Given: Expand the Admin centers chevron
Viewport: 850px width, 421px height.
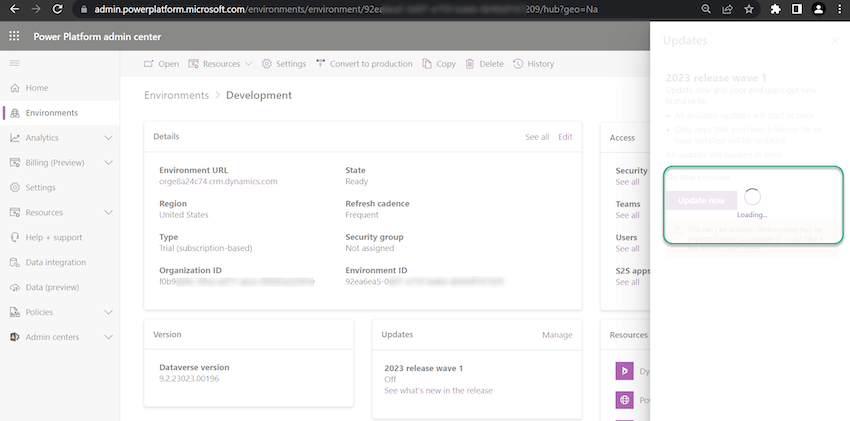Looking at the screenshot, I should [x=108, y=337].
